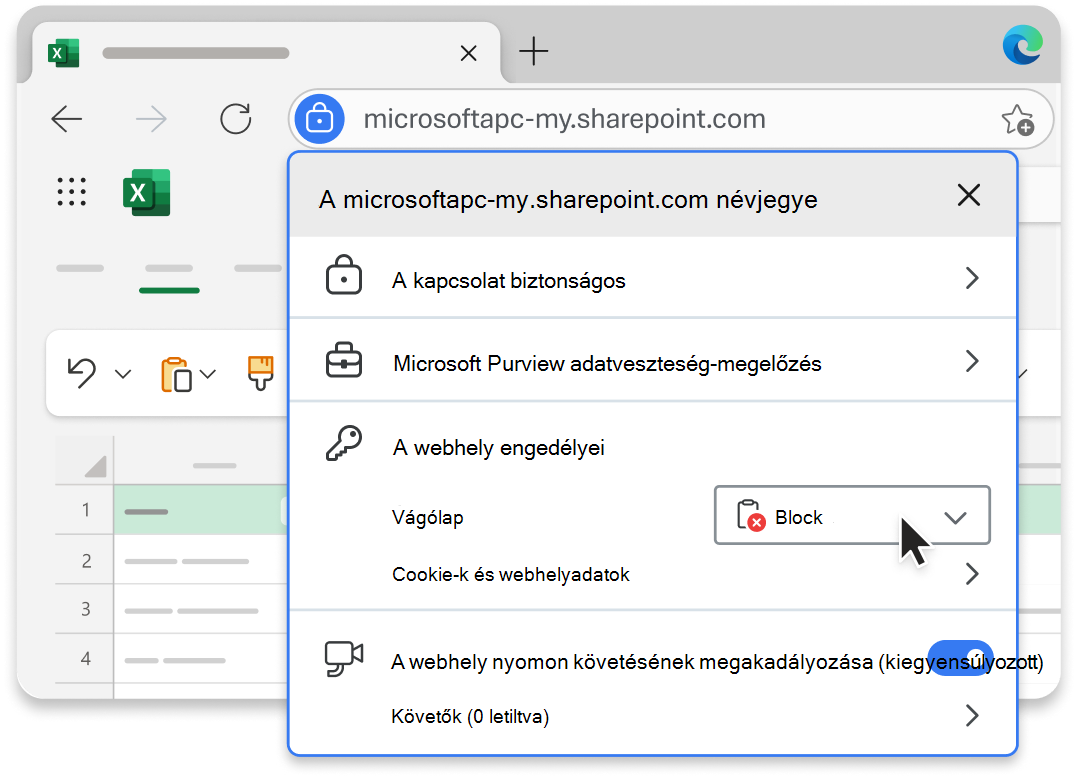Click the lock site-info icon in address bar
This screenshot has height=777, width=1075.
pos(319,119)
